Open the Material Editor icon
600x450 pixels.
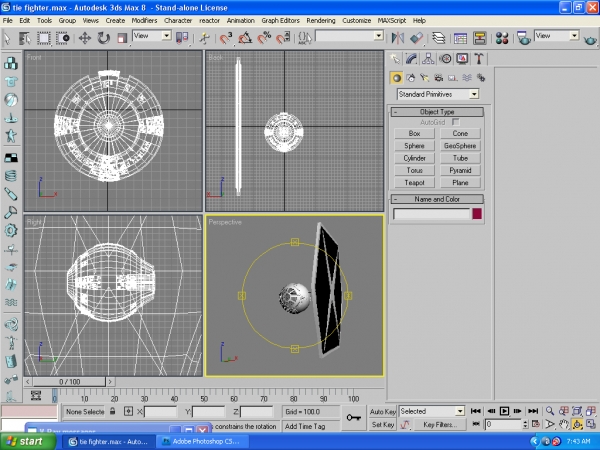click(x=502, y=38)
